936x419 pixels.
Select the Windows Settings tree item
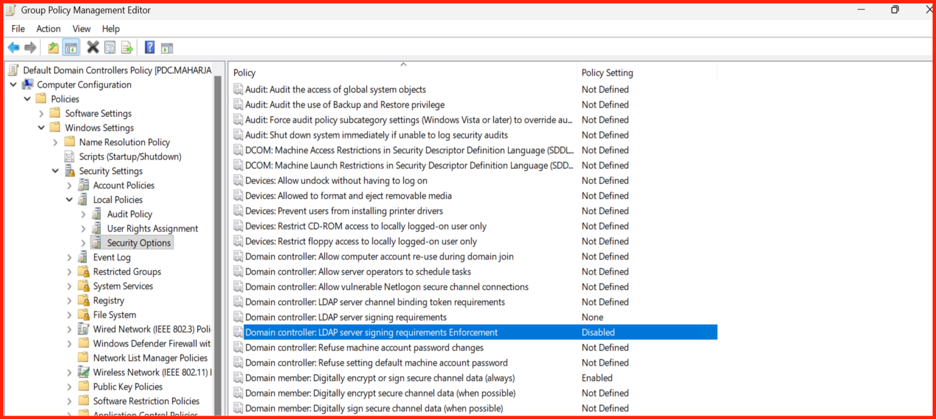tap(100, 128)
